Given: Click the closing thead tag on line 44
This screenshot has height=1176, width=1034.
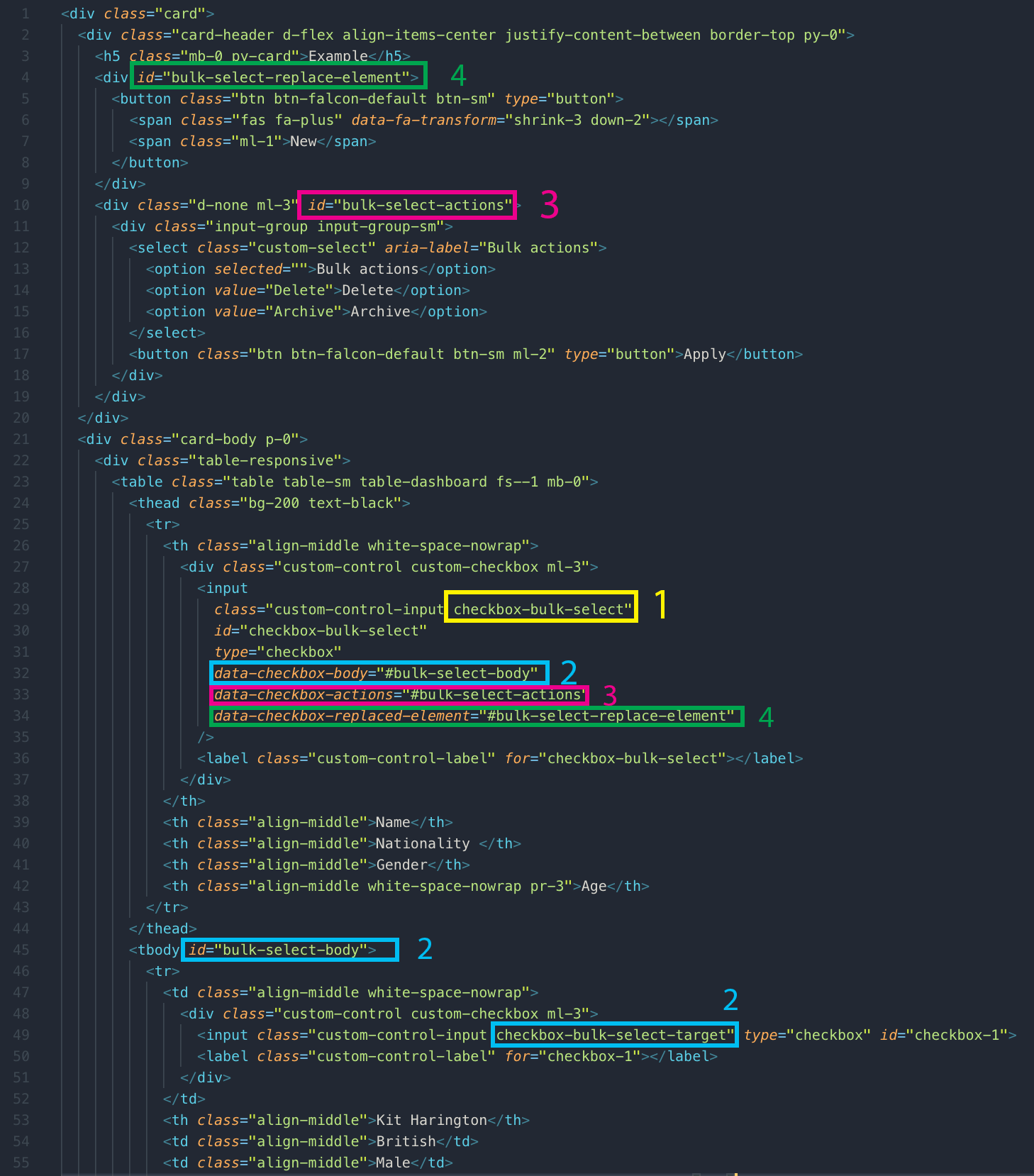Looking at the screenshot, I should [163, 928].
